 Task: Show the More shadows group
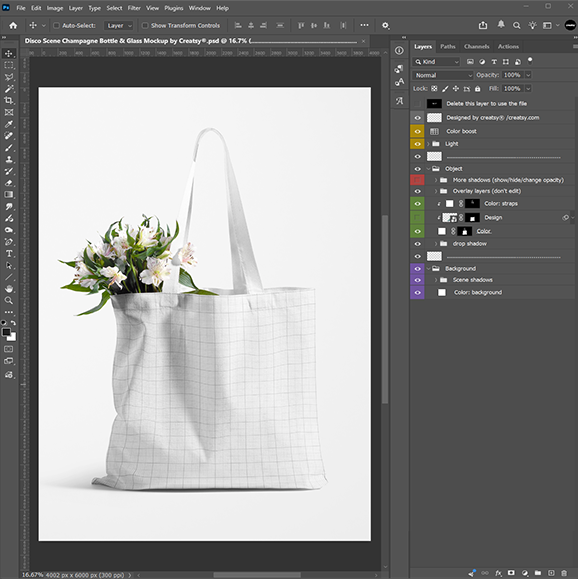(417, 180)
